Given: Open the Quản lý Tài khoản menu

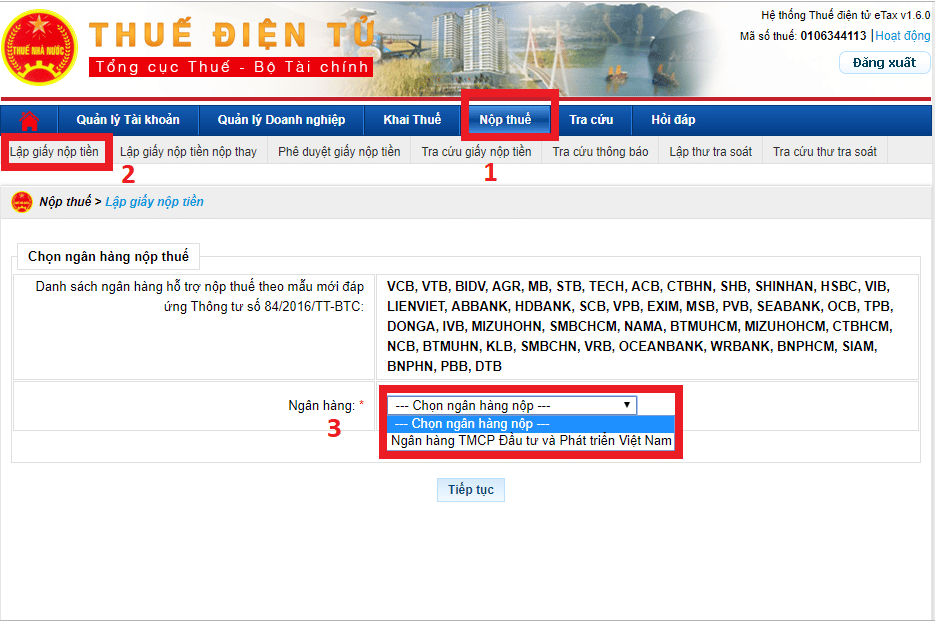Looking at the screenshot, I should (128, 120).
